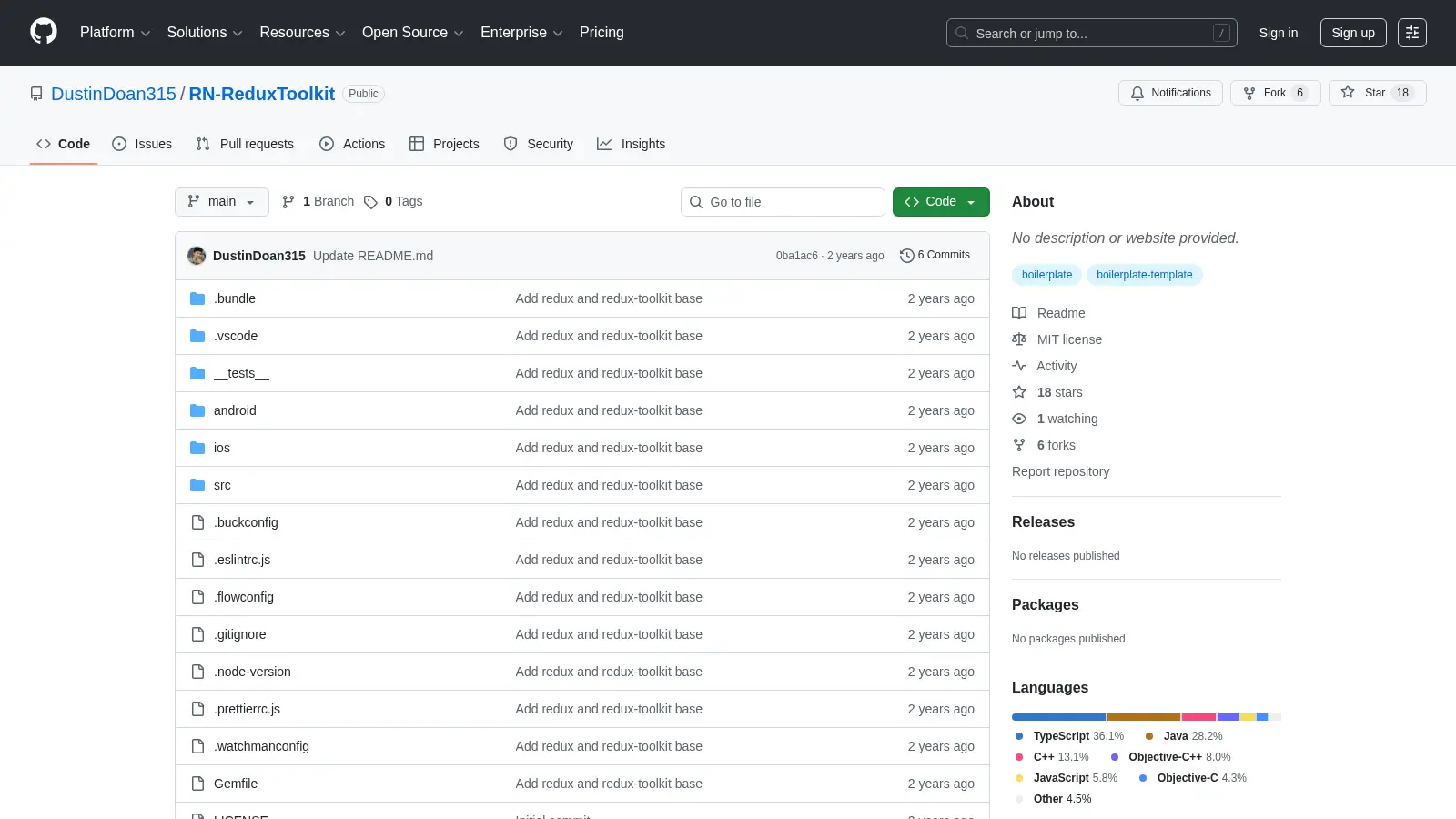The image size is (1456, 819).
Task: Star the repository with the star icon
Action: tap(1348, 93)
